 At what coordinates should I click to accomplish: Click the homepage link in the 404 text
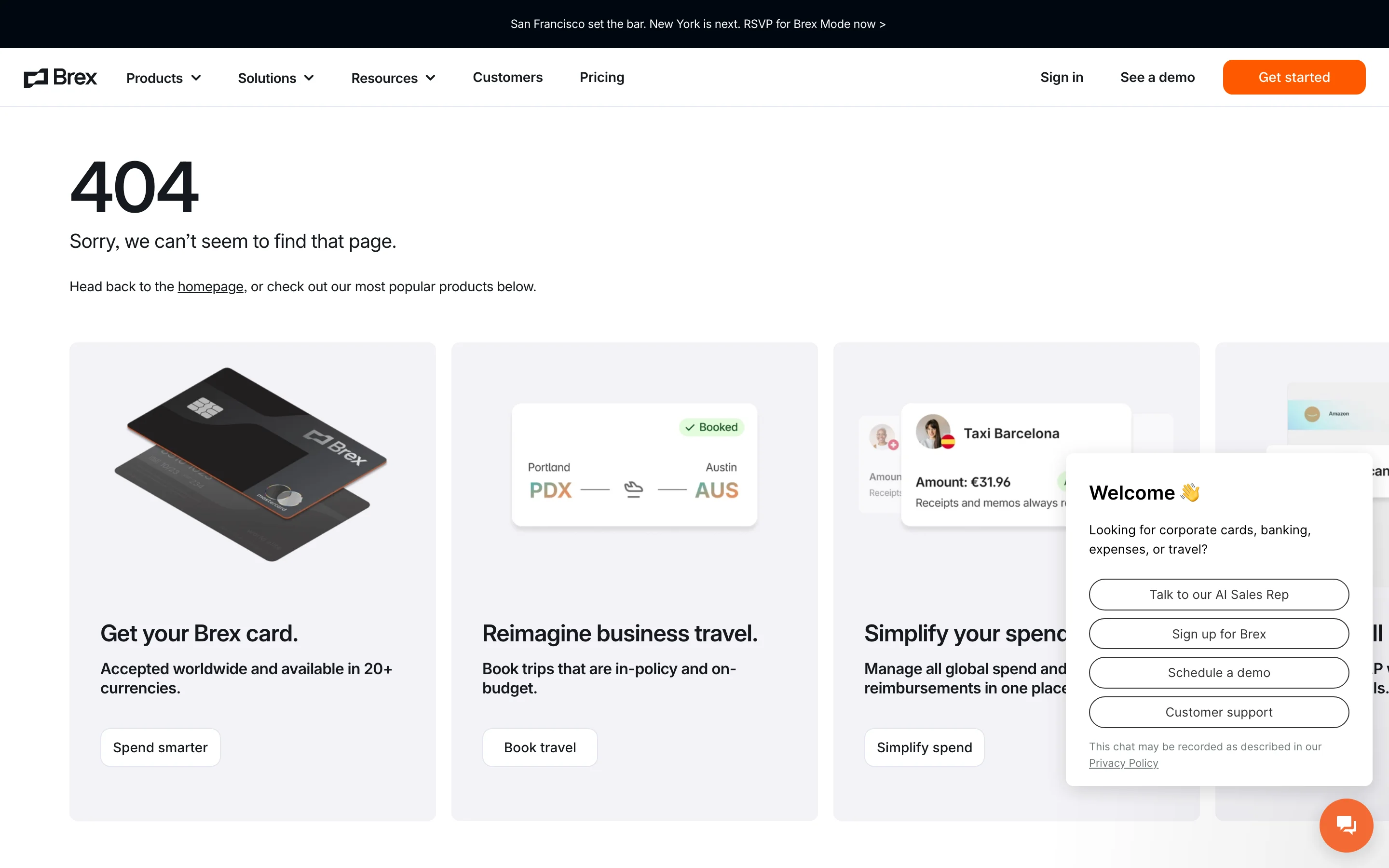tap(210, 286)
